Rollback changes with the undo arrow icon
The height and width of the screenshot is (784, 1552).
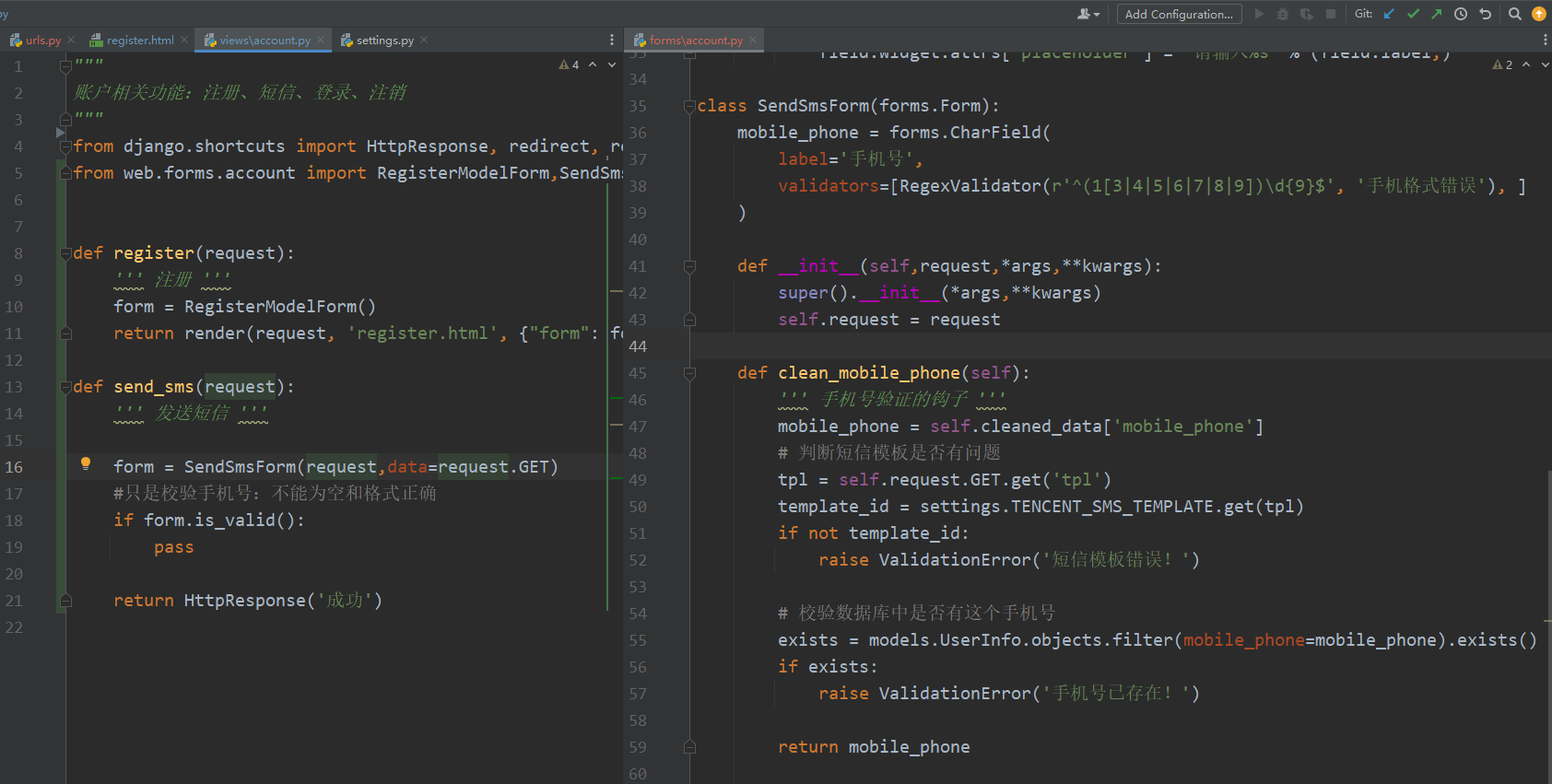click(x=1485, y=14)
